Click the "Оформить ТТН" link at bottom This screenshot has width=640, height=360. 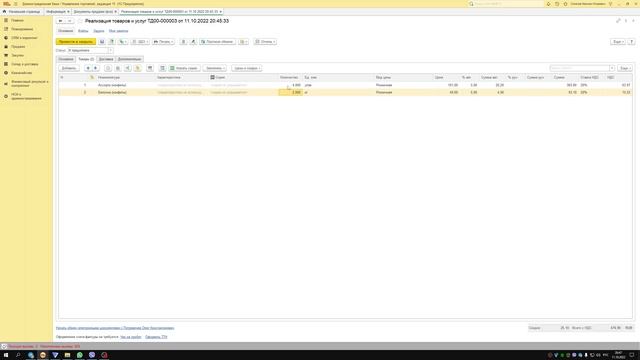pos(156,337)
